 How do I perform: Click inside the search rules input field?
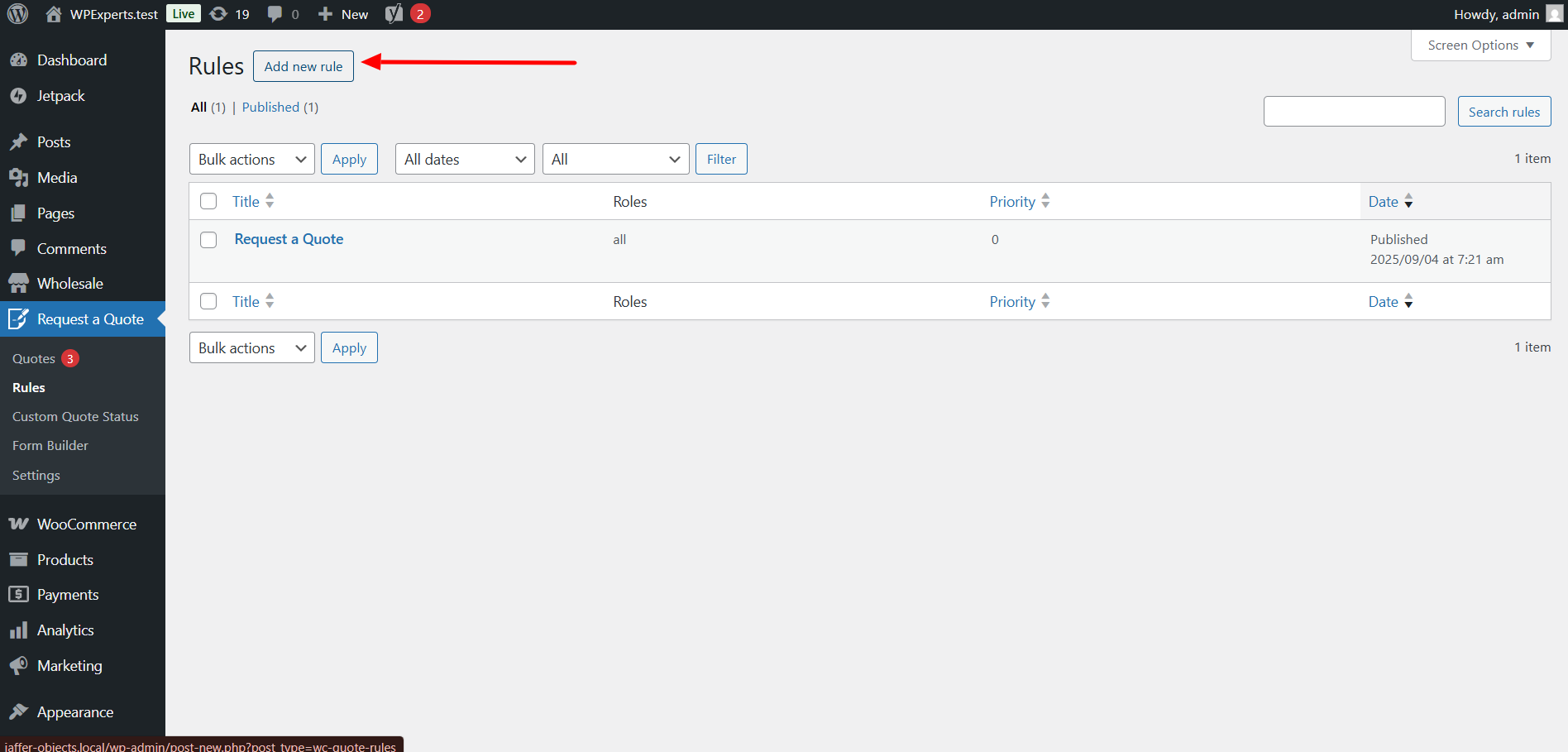(1354, 111)
